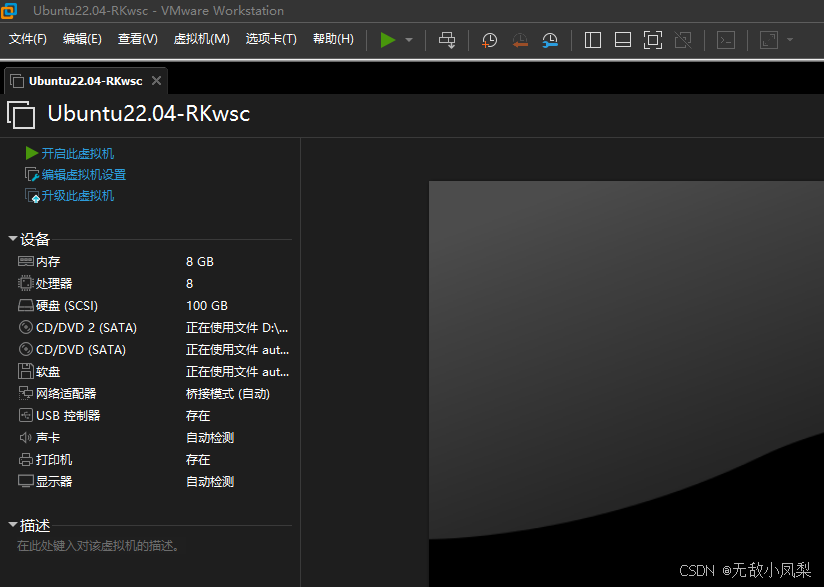Viewport: 824px width, 587px height.
Task: Select the 硬盘 (SCSI) device row
Action: point(153,306)
